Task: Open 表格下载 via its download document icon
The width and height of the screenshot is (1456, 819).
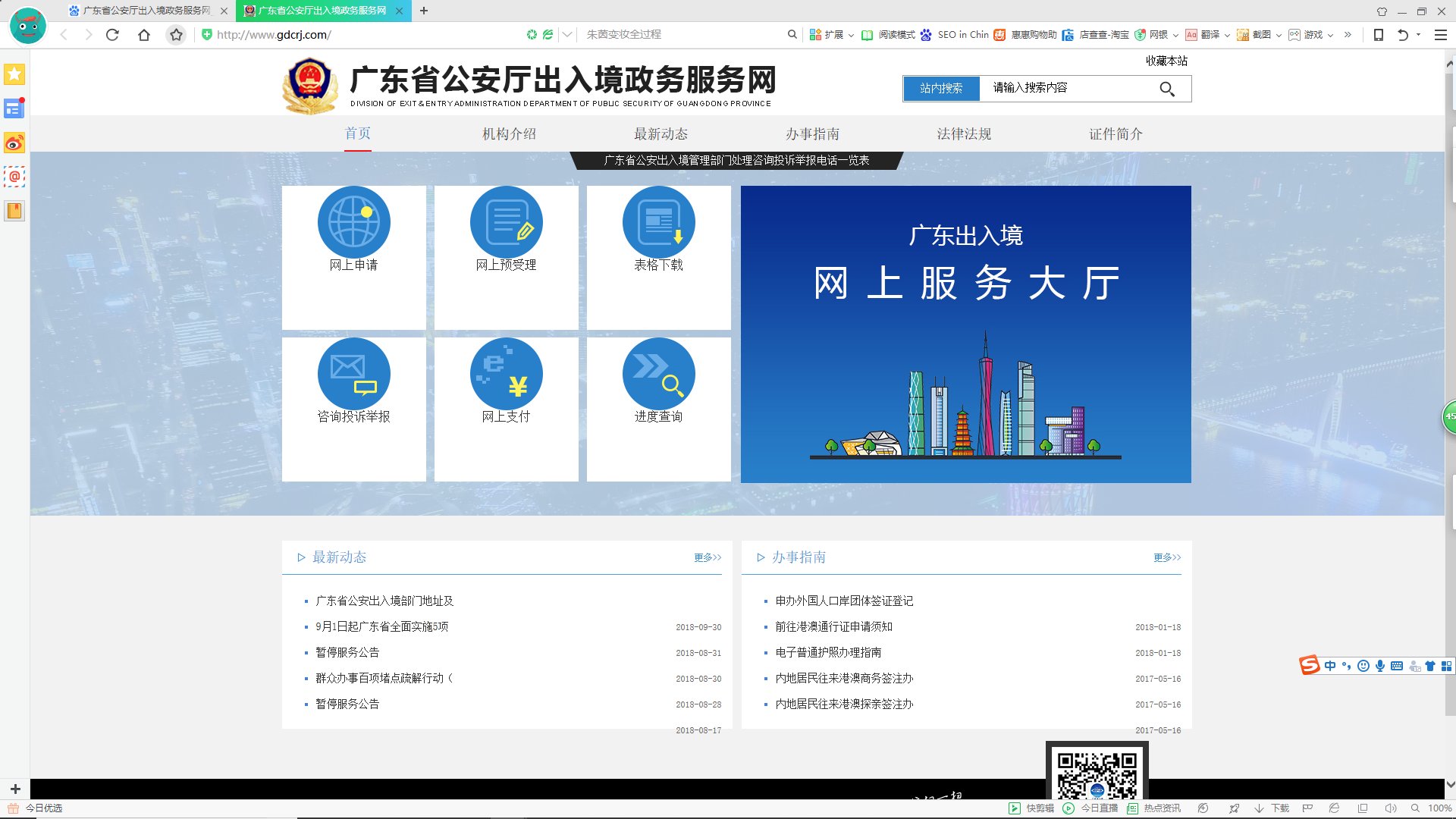Action: pyautogui.click(x=658, y=222)
